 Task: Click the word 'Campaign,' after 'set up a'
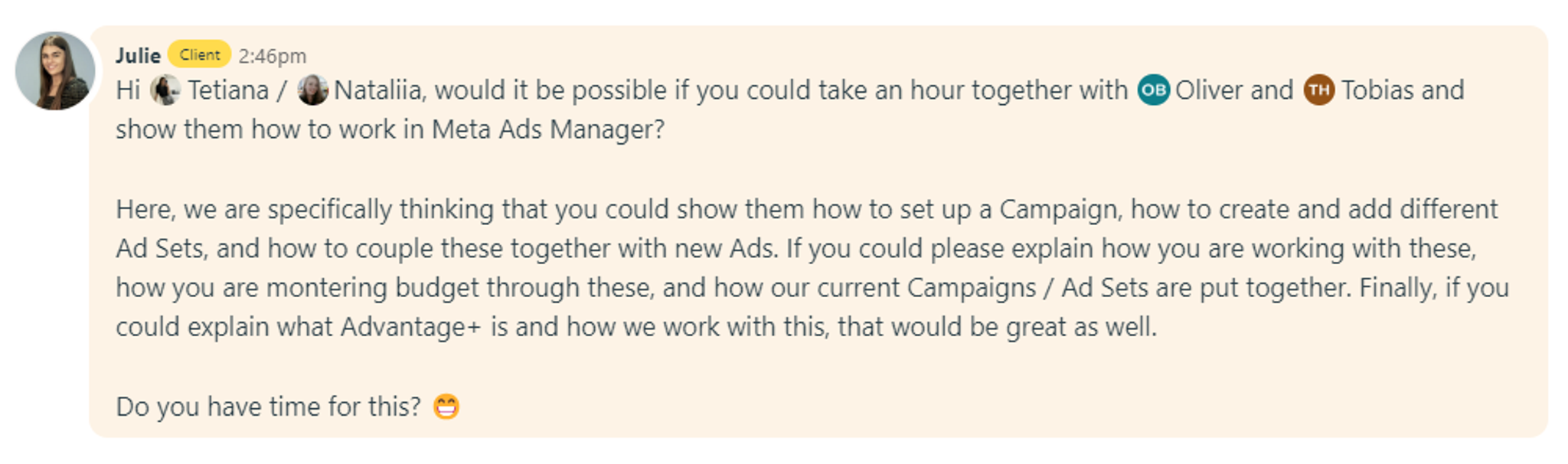coord(1061,210)
